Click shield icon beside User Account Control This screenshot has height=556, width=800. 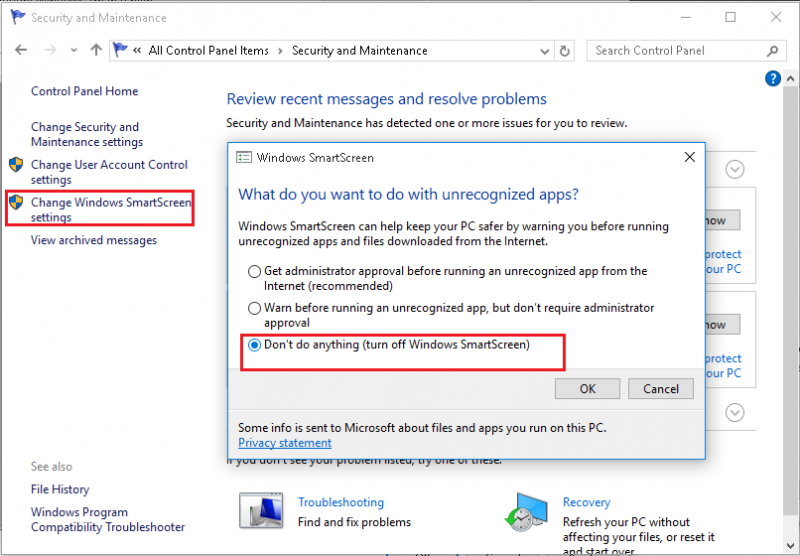[16, 164]
